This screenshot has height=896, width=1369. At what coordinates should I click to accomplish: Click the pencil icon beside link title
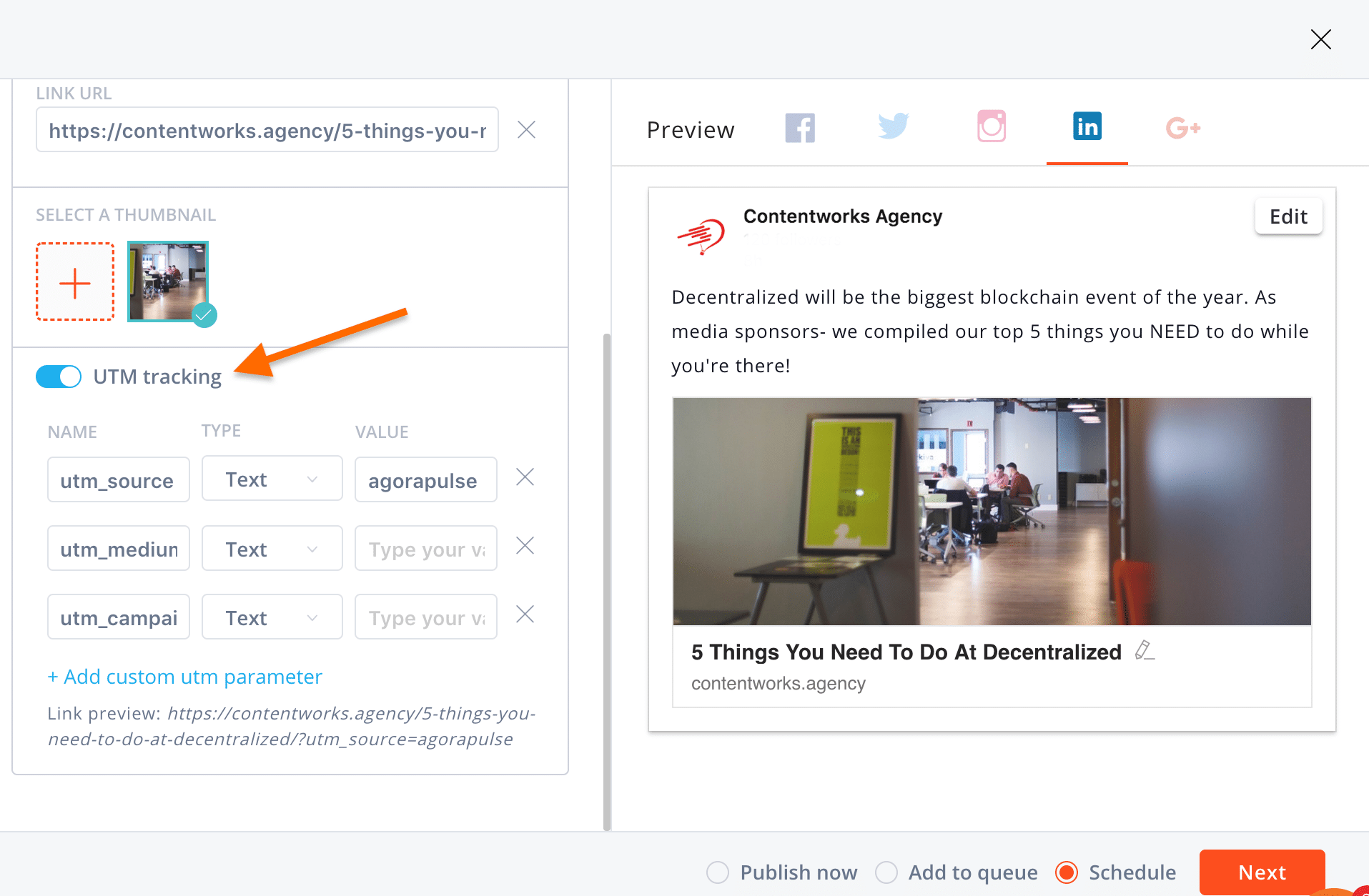point(1145,650)
